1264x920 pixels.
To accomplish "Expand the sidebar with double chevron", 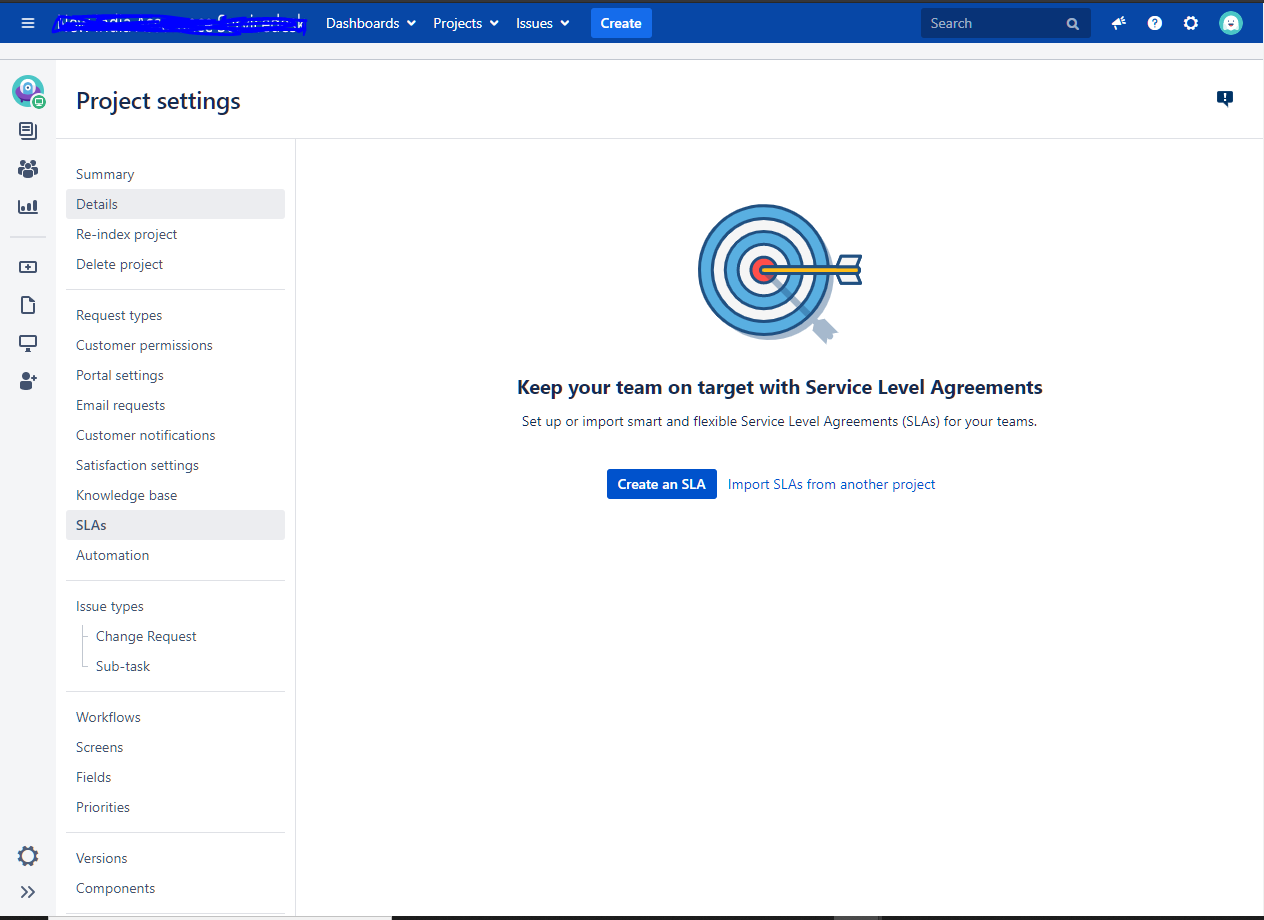I will (x=28, y=892).
